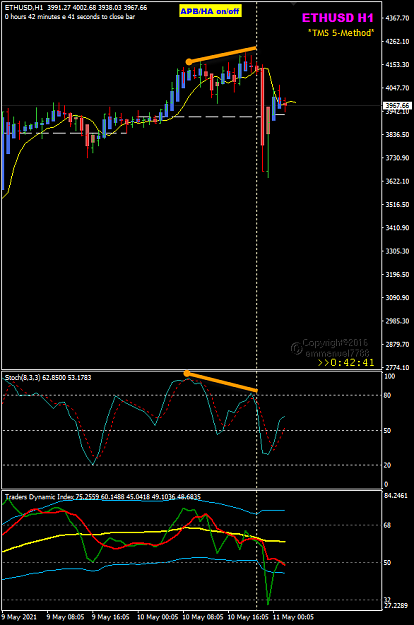Click the ETHUSD,H1 OHLC header text
Screen dimensions: 414x625
click(x=76, y=8)
